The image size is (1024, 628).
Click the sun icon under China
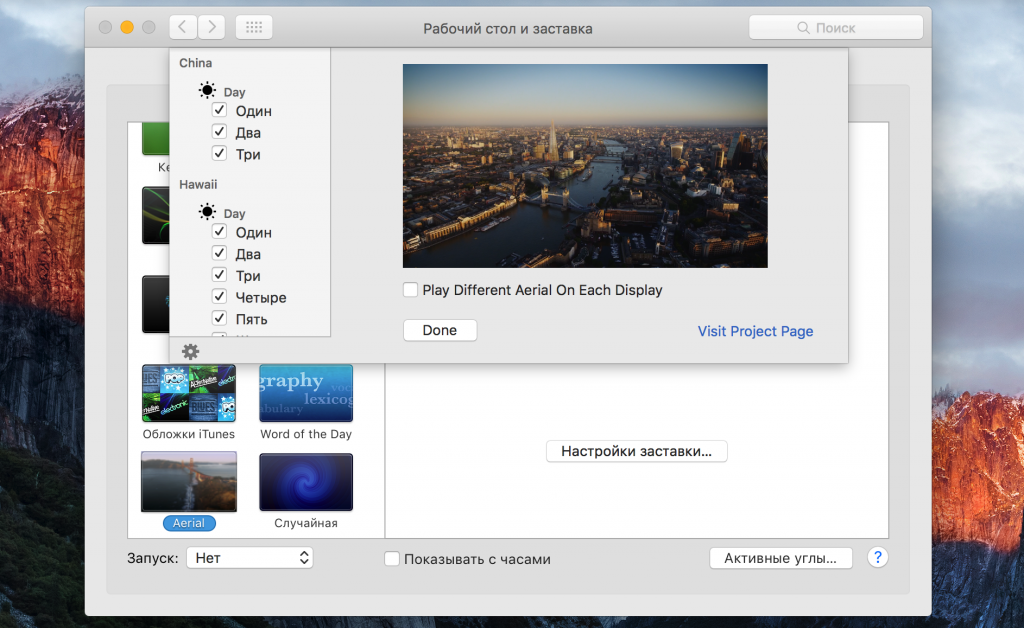click(x=207, y=91)
